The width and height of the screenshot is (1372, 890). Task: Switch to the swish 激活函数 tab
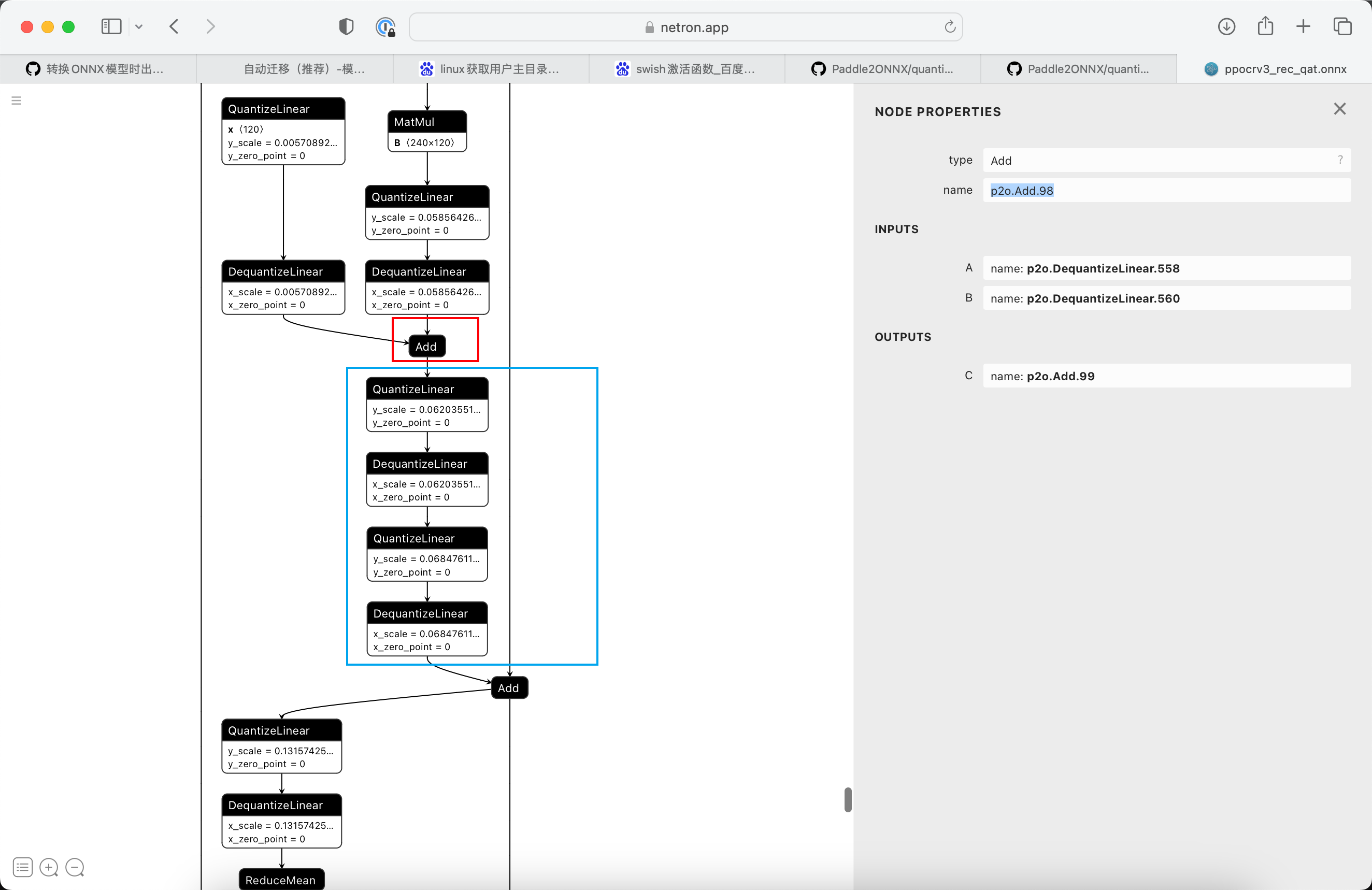tap(686, 68)
